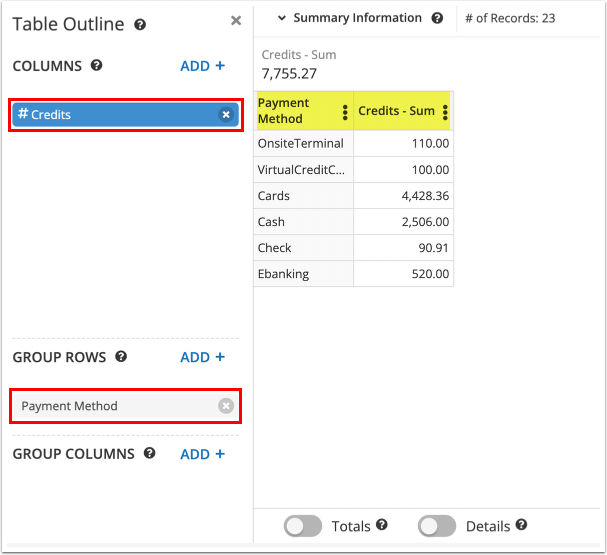Click help icon next to COLUMNS heading
The width and height of the screenshot is (607, 555).
[x=97, y=66]
